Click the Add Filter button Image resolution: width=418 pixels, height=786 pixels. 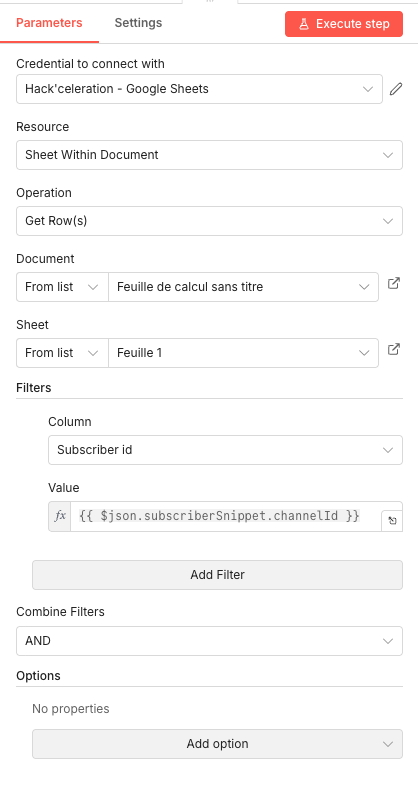pyautogui.click(x=218, y=575)
